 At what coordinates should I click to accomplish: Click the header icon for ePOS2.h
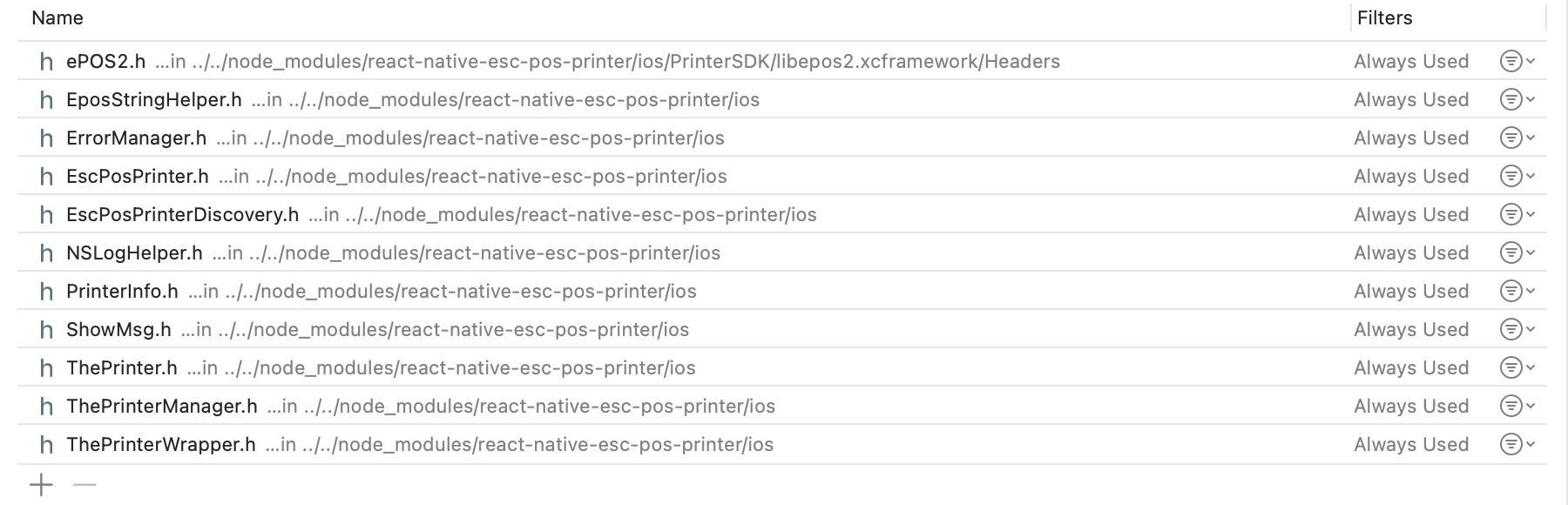45,62
